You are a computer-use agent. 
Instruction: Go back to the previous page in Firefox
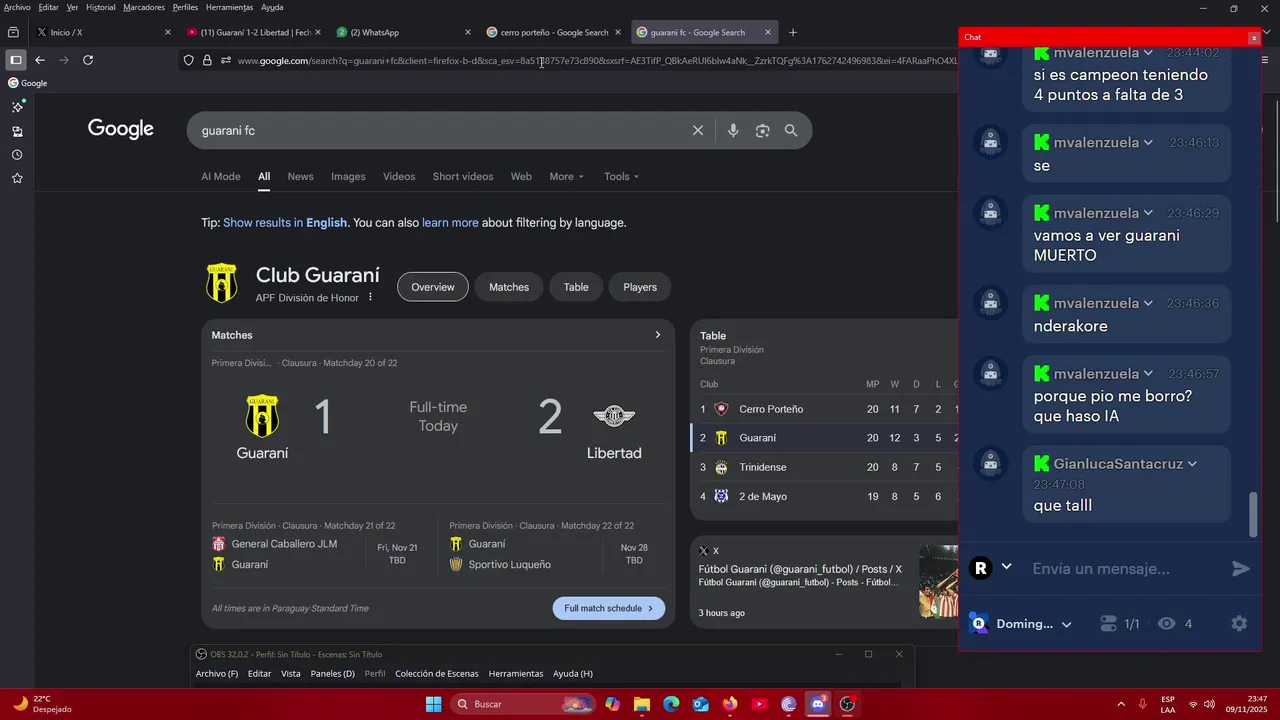[40, 60]
